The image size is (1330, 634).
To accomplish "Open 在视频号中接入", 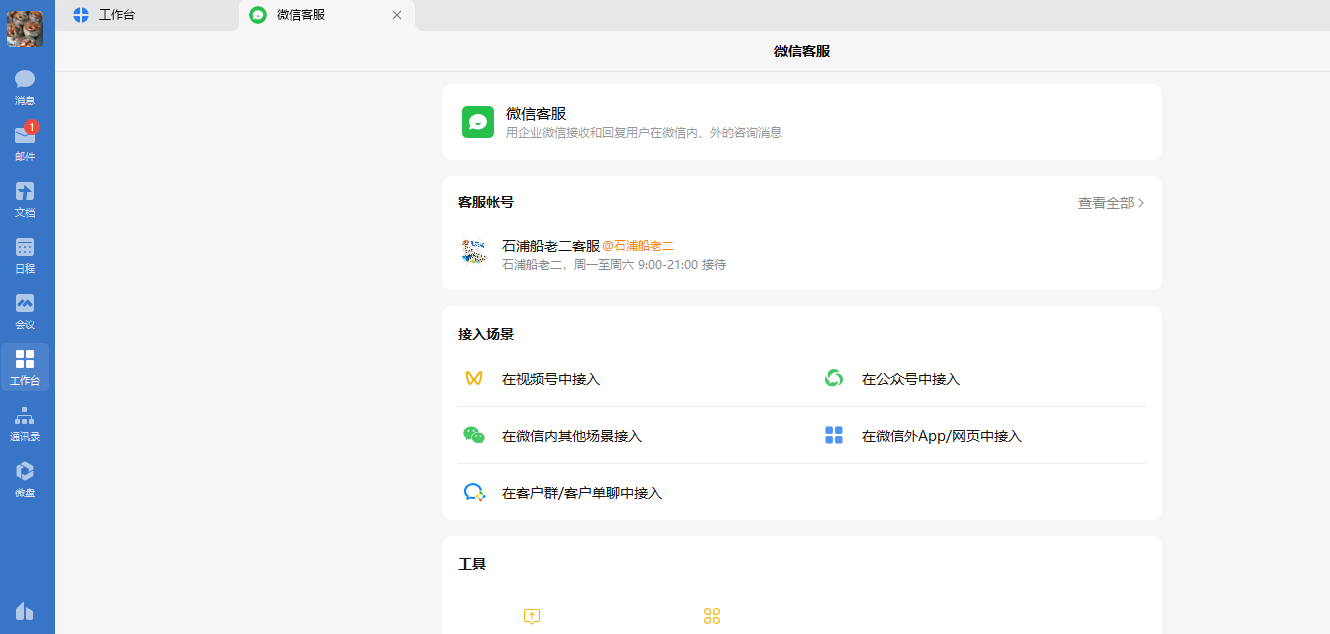I will 551,379.
